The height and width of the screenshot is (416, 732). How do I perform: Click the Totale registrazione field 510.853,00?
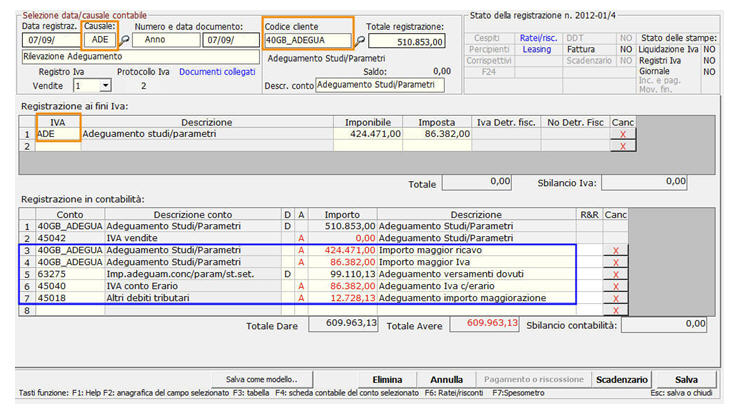pyautogui.click(x=407, y=42)
